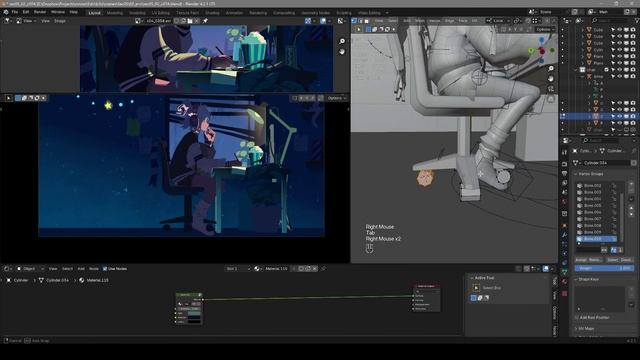Hide the Cylin object using its eye icon
This screenshot has height=360, width=640.
coord(620,50)
